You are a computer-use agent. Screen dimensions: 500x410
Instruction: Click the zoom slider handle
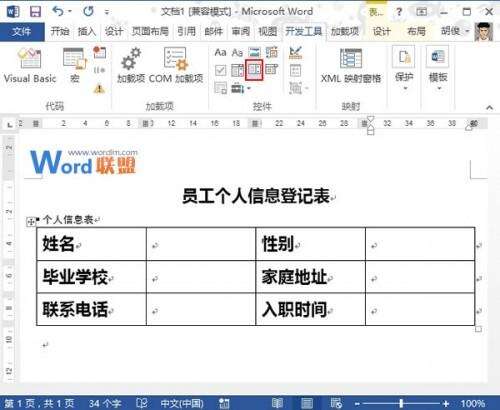(x=401, y=403)
